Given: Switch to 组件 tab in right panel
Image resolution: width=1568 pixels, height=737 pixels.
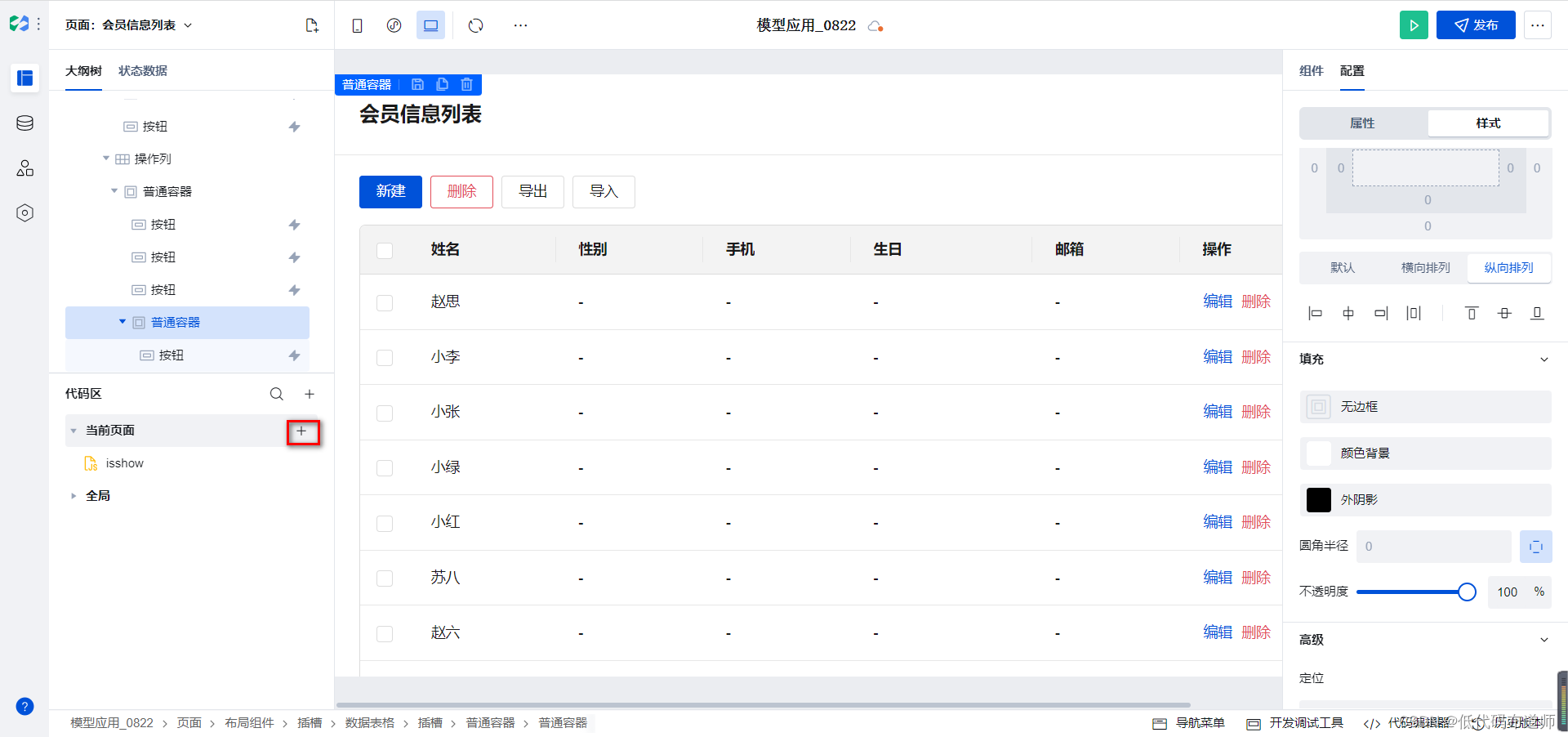Looking at the screenshot, I should point(1312,71).
